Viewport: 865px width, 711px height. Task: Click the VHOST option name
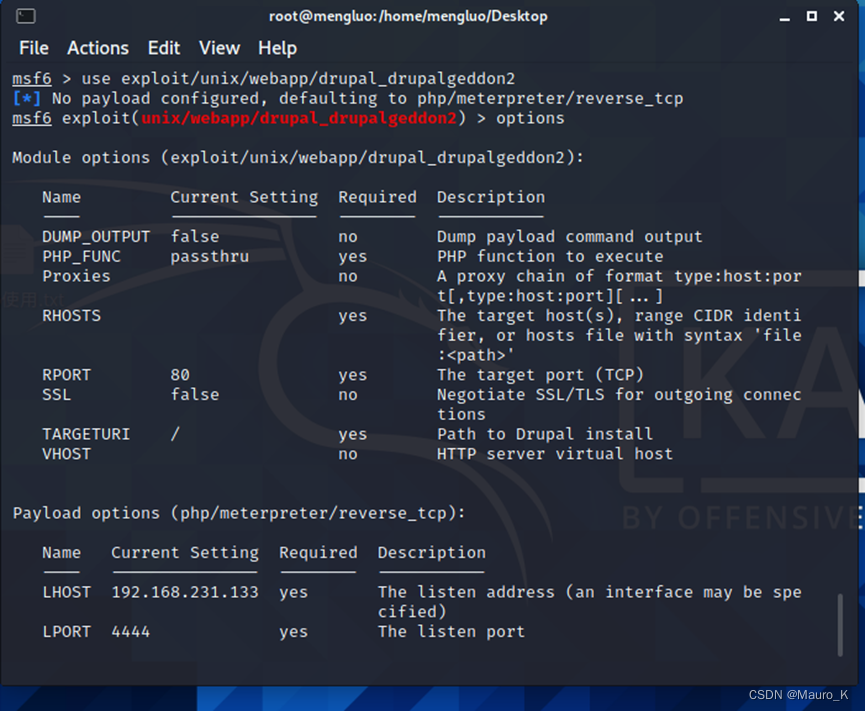[x=66, y=454]
